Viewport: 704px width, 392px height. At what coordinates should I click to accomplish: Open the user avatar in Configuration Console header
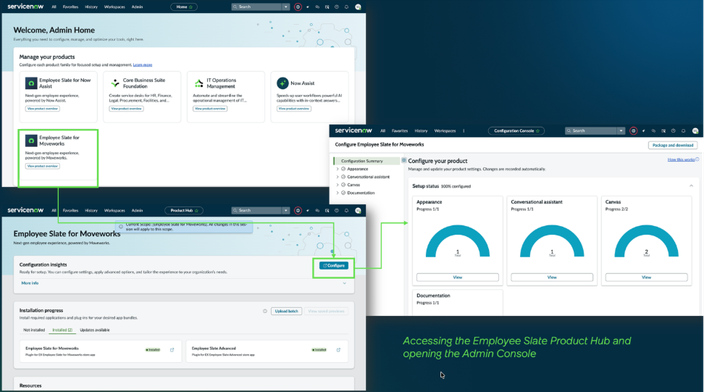pyautogui.click(x=695, y=131)
